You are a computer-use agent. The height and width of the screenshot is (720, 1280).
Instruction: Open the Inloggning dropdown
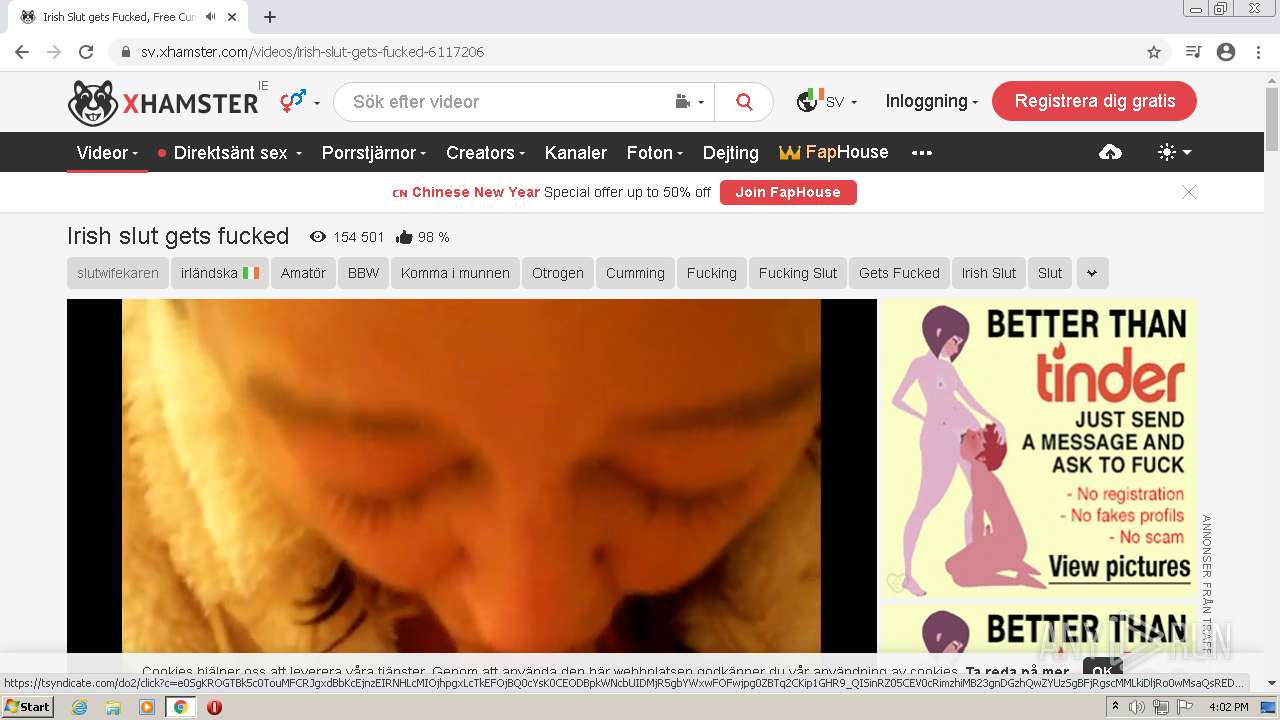pos(931,101)
